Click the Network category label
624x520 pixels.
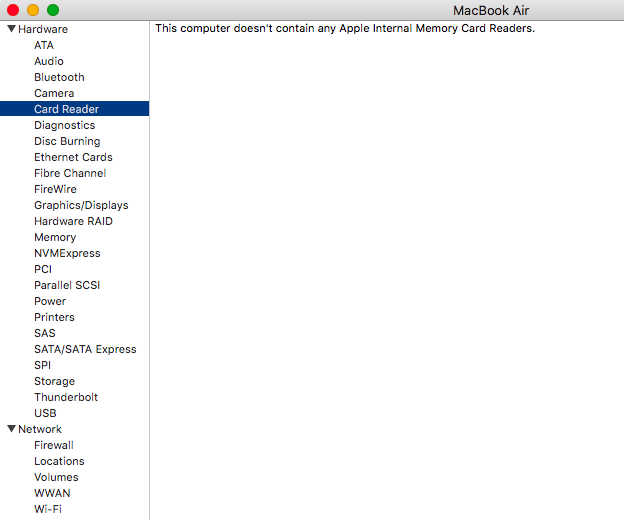(40, 429)
